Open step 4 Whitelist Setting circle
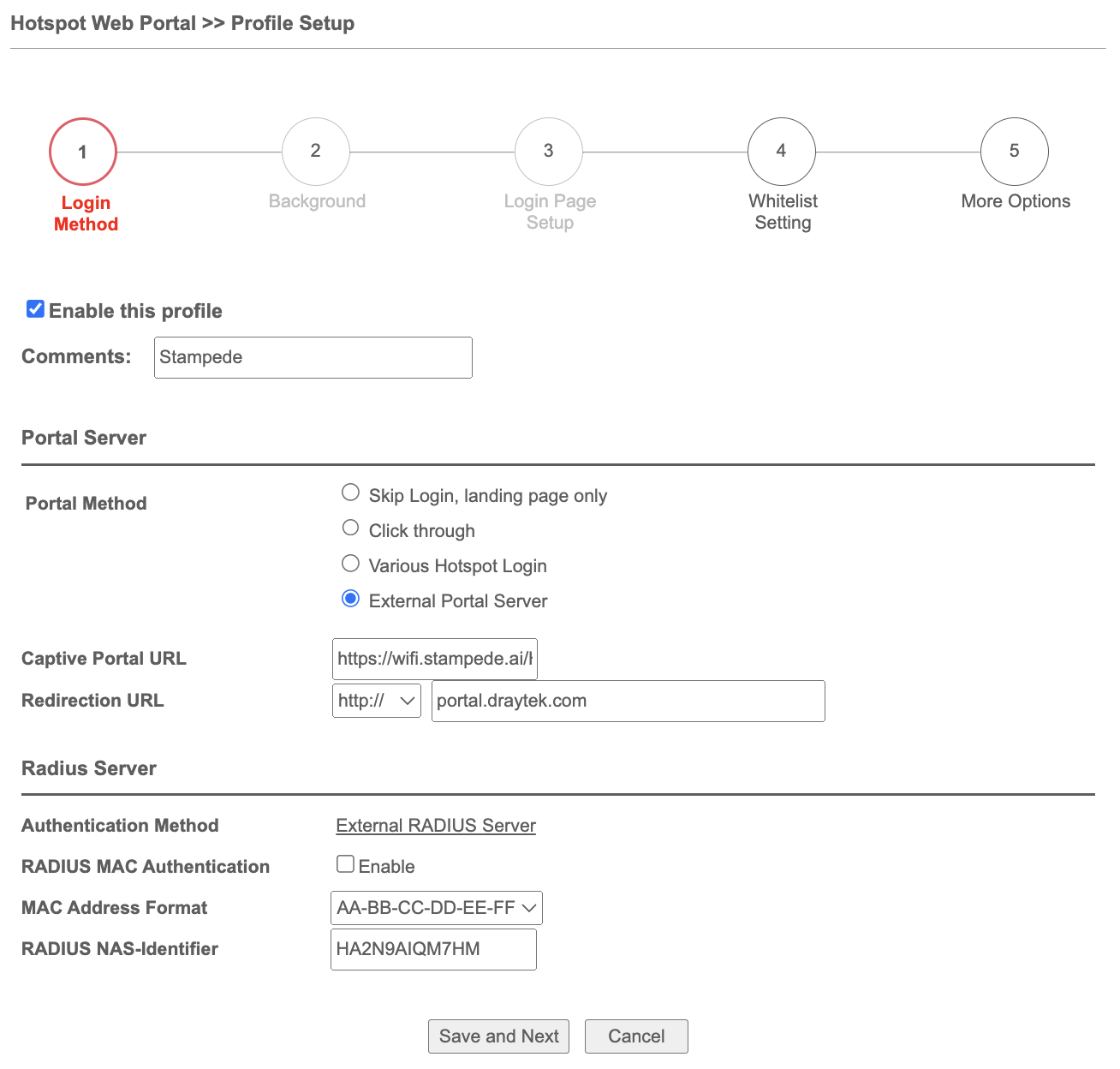 [781, 152]
